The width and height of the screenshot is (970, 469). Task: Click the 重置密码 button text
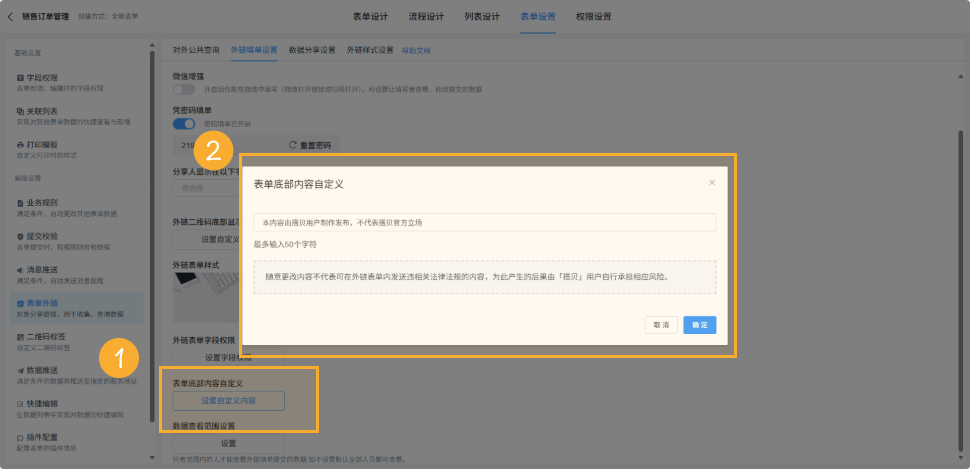[315, 146]
